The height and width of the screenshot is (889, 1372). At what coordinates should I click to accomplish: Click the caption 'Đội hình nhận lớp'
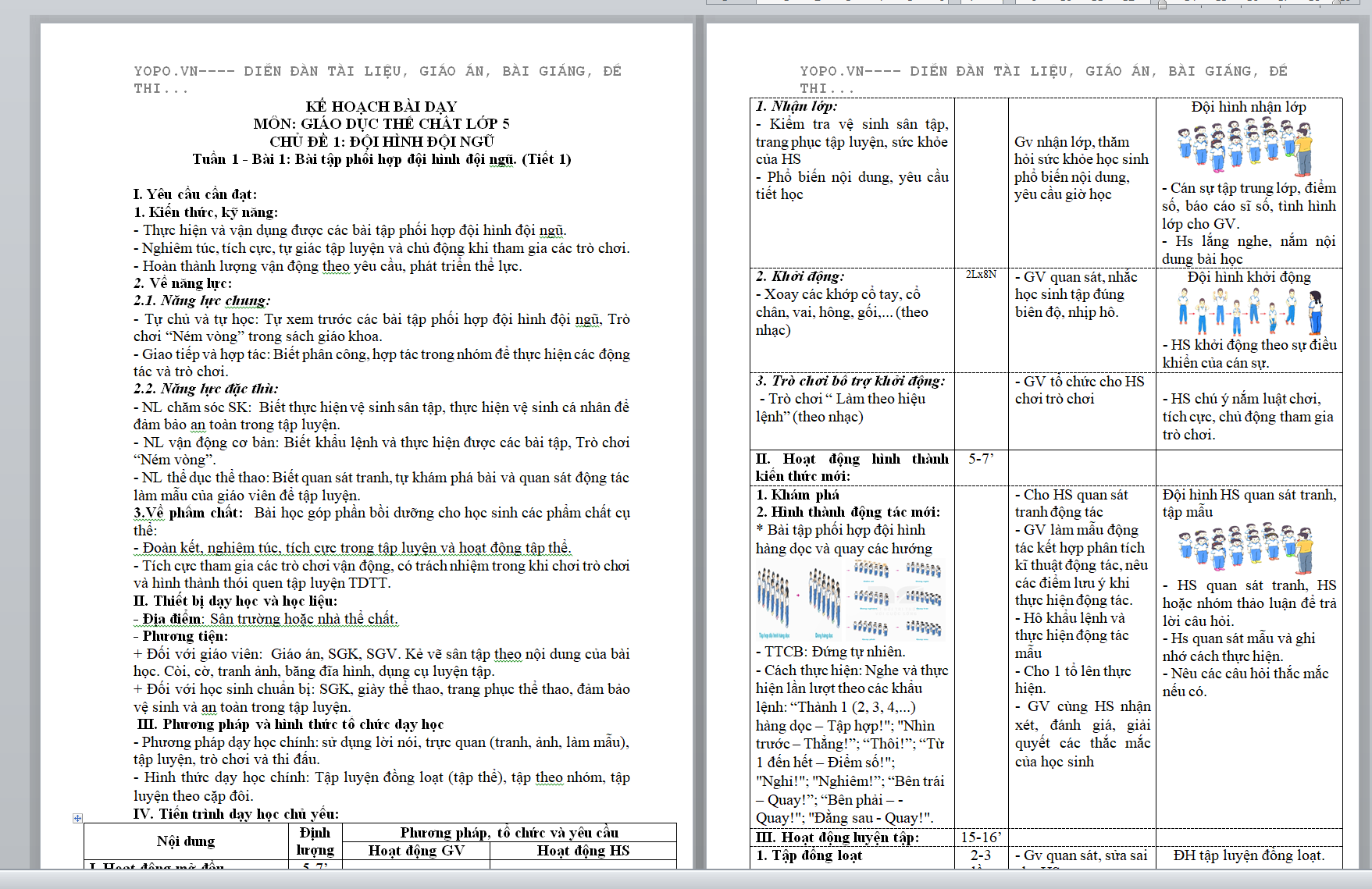pyautogui.click(x=1249, y=107)
